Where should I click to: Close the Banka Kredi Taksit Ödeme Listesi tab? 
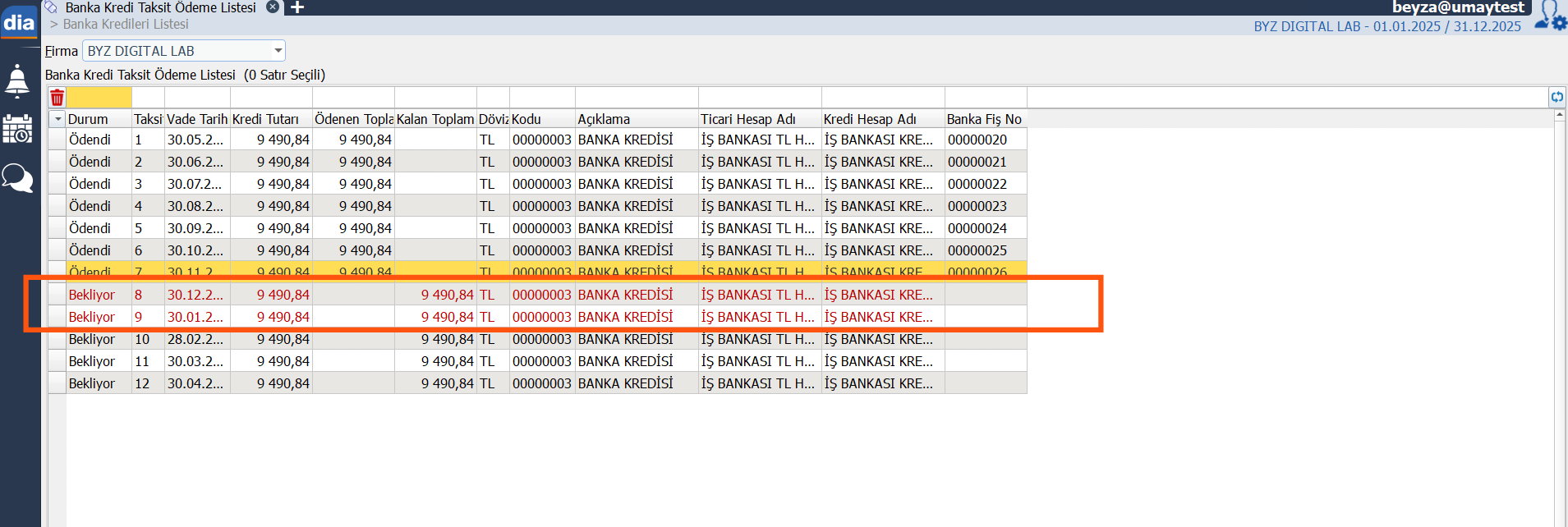[273, 7]
